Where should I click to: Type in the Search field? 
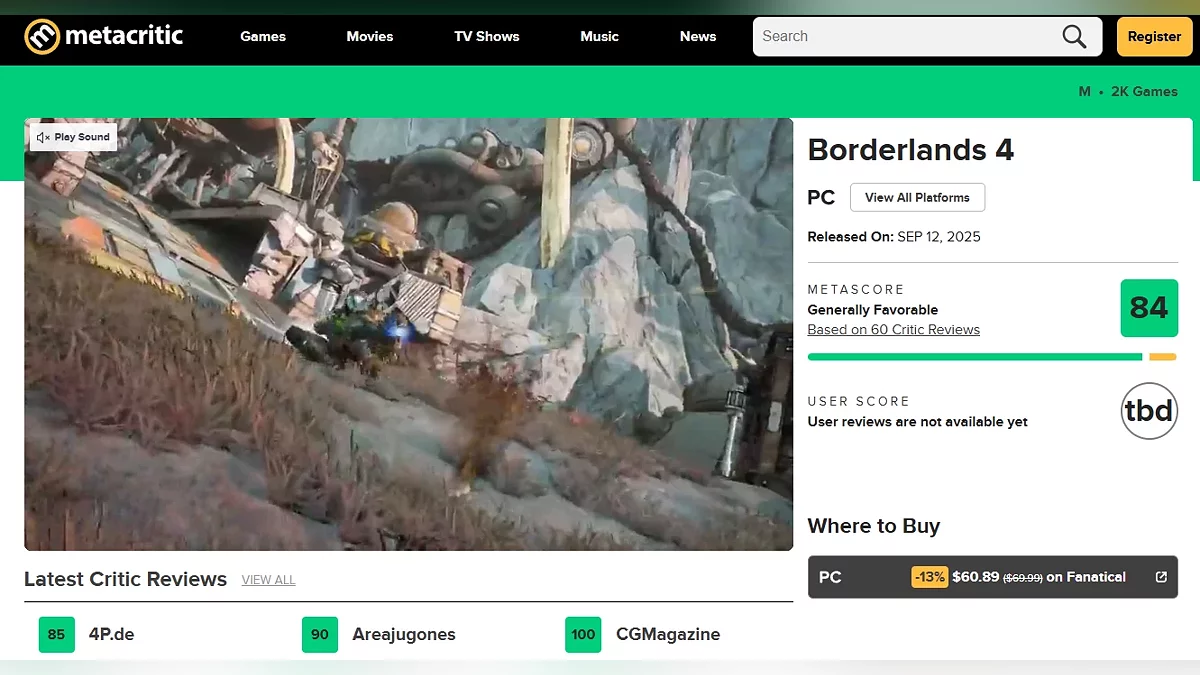pyautogui.click(x=900, y=37)
